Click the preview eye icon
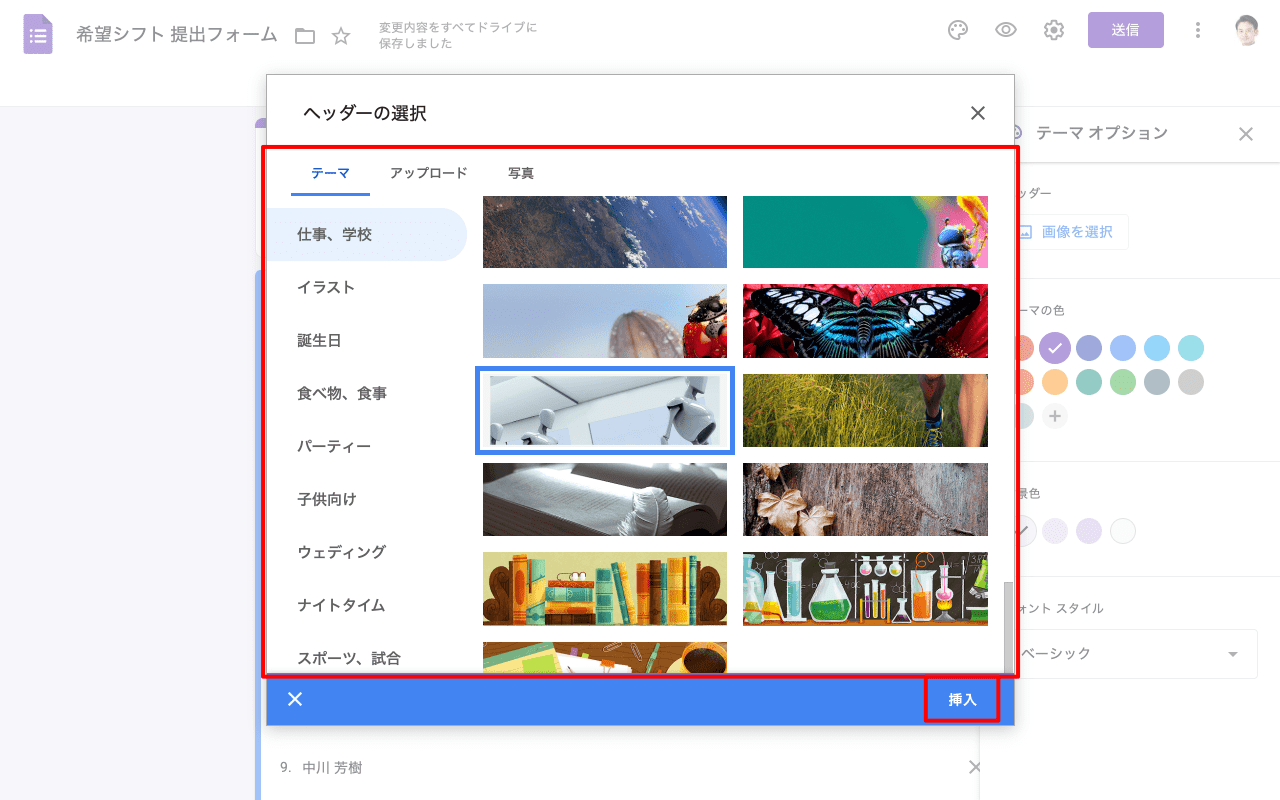This screenshot has height=800, width=1280. pos(1006,30)
